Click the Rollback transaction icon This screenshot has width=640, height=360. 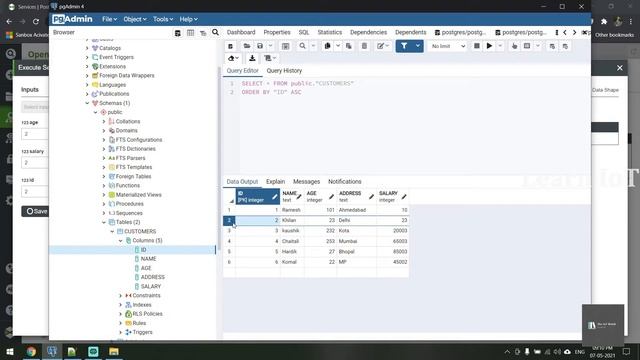tap(565, 46)
